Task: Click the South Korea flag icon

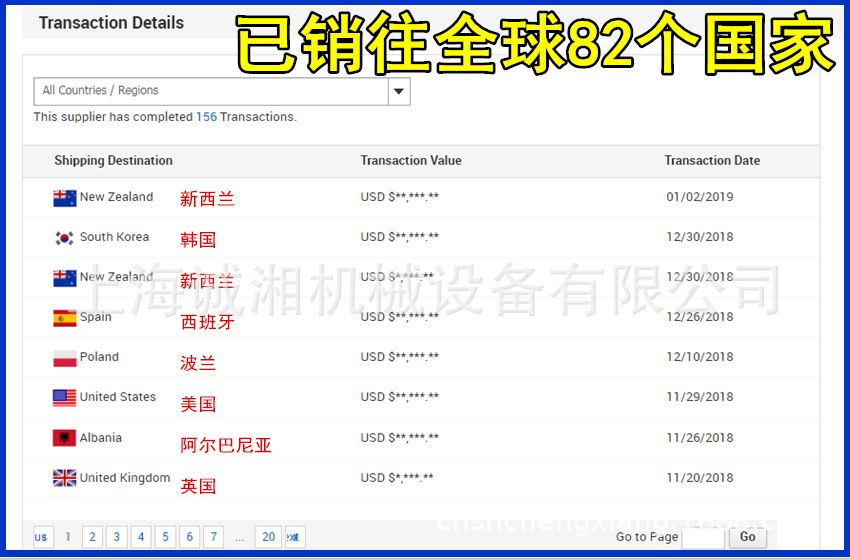Action: 64,238
